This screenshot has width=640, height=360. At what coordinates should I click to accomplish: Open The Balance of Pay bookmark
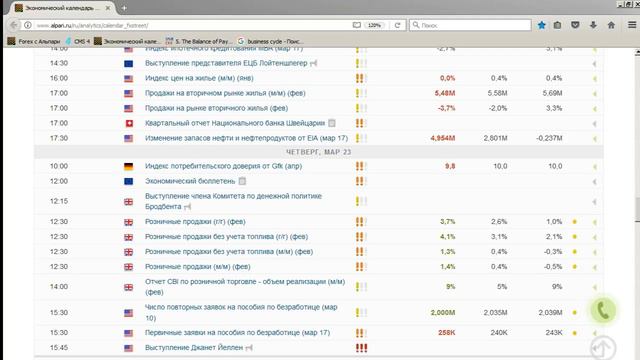click(199, 41)
